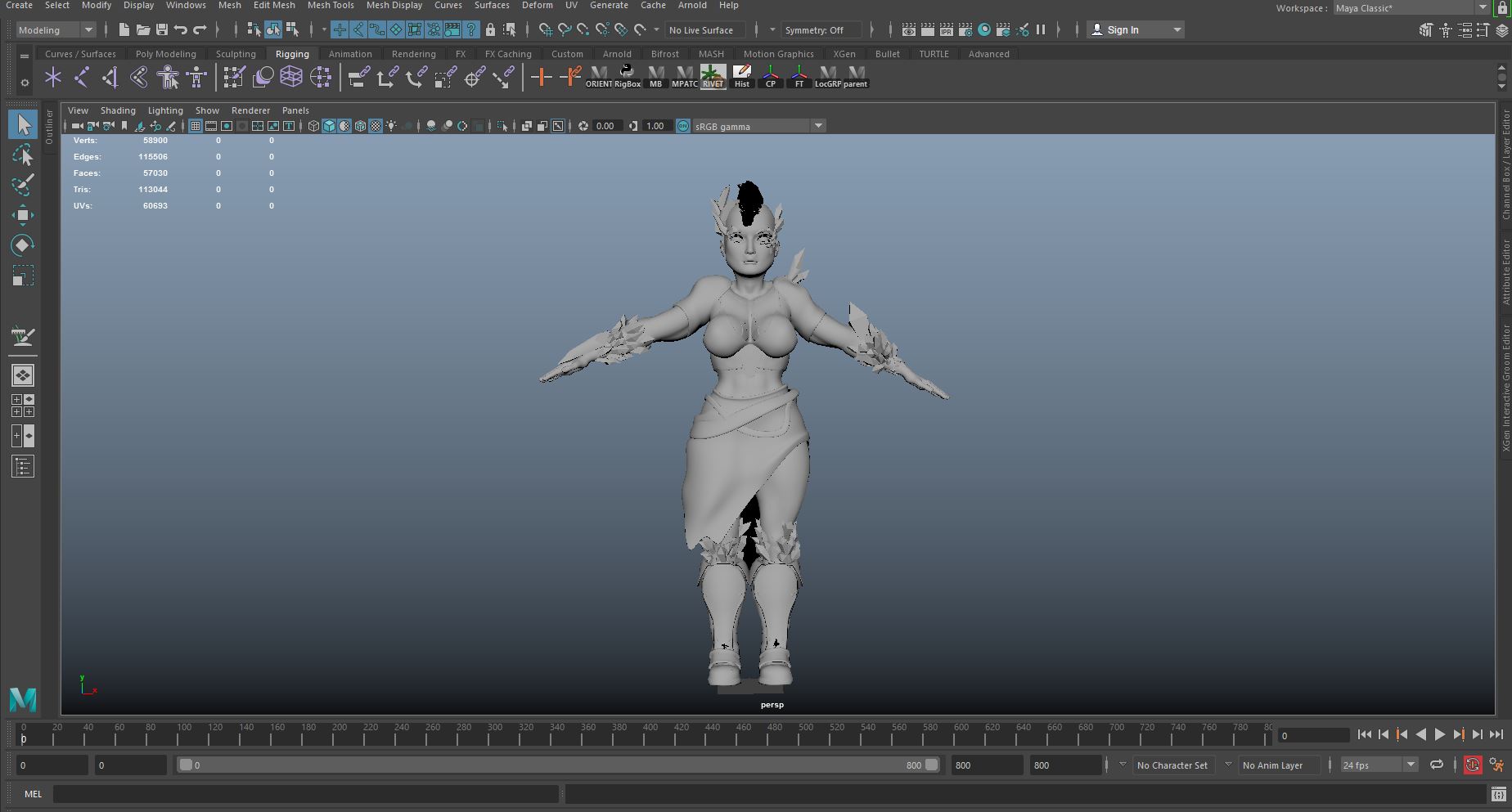Click the Blend Shape icon on the shelf
This screenshot has height=812, width=1512.
click(x=263, y=78)
